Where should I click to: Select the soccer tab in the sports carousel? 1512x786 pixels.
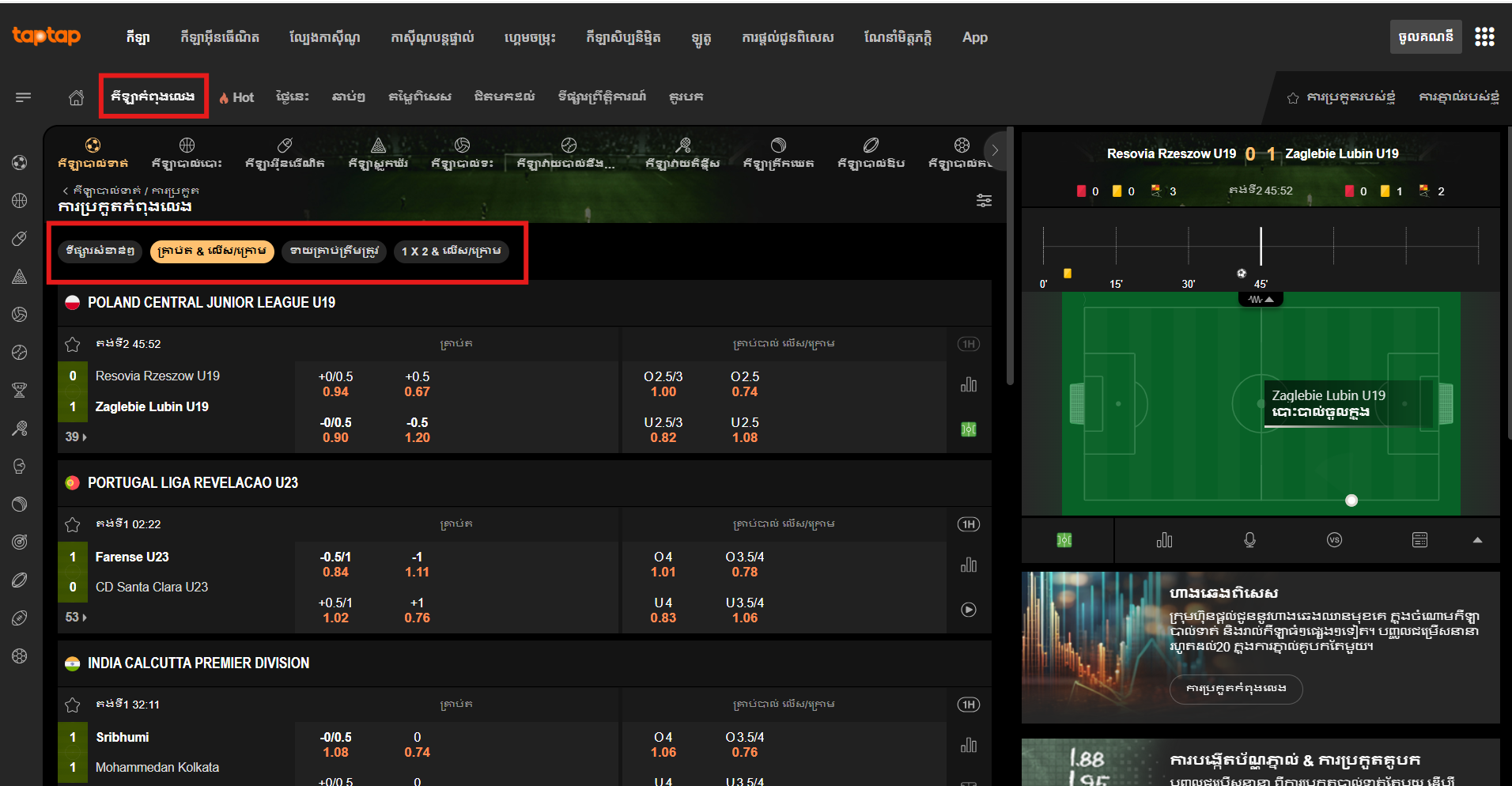[93, 153]
